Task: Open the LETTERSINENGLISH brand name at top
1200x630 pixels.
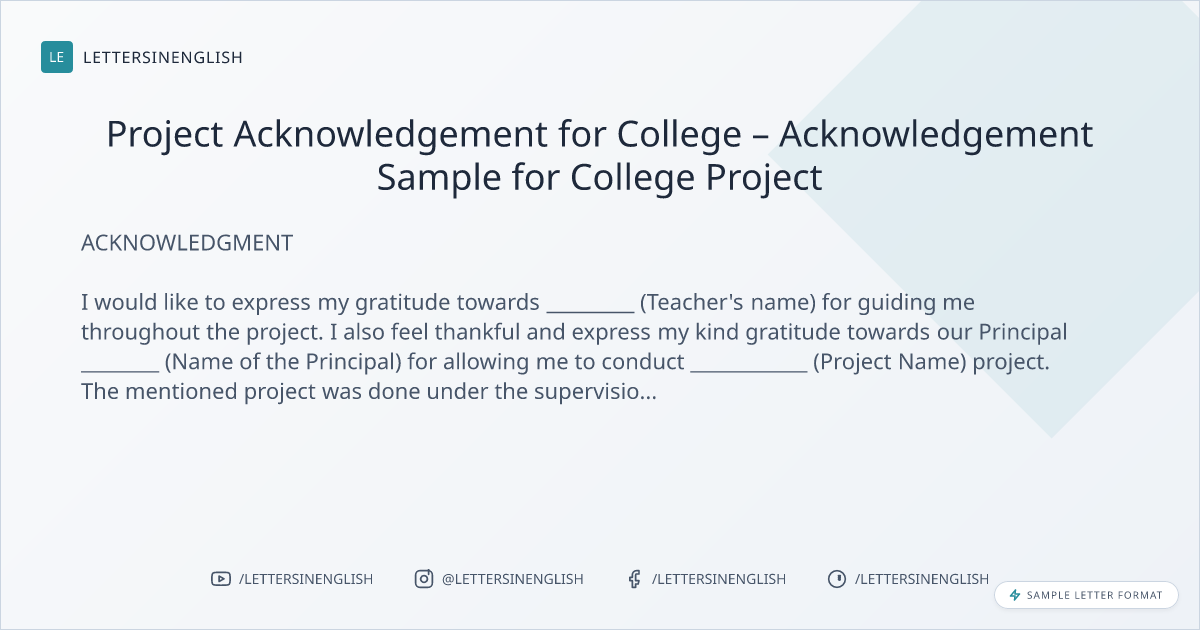Action: click(163, 57)
